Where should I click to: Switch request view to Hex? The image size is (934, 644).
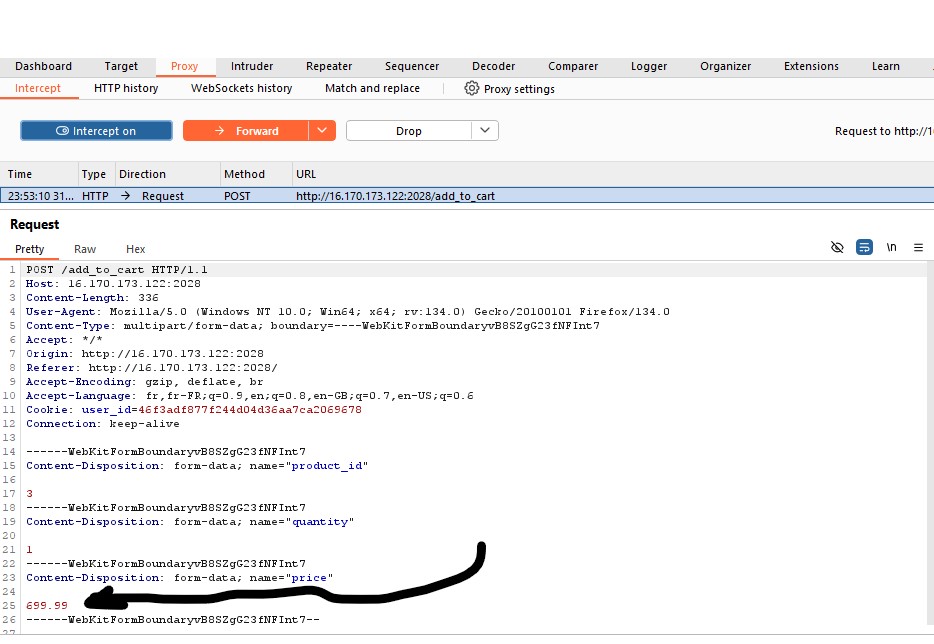[x=136, y=249]
